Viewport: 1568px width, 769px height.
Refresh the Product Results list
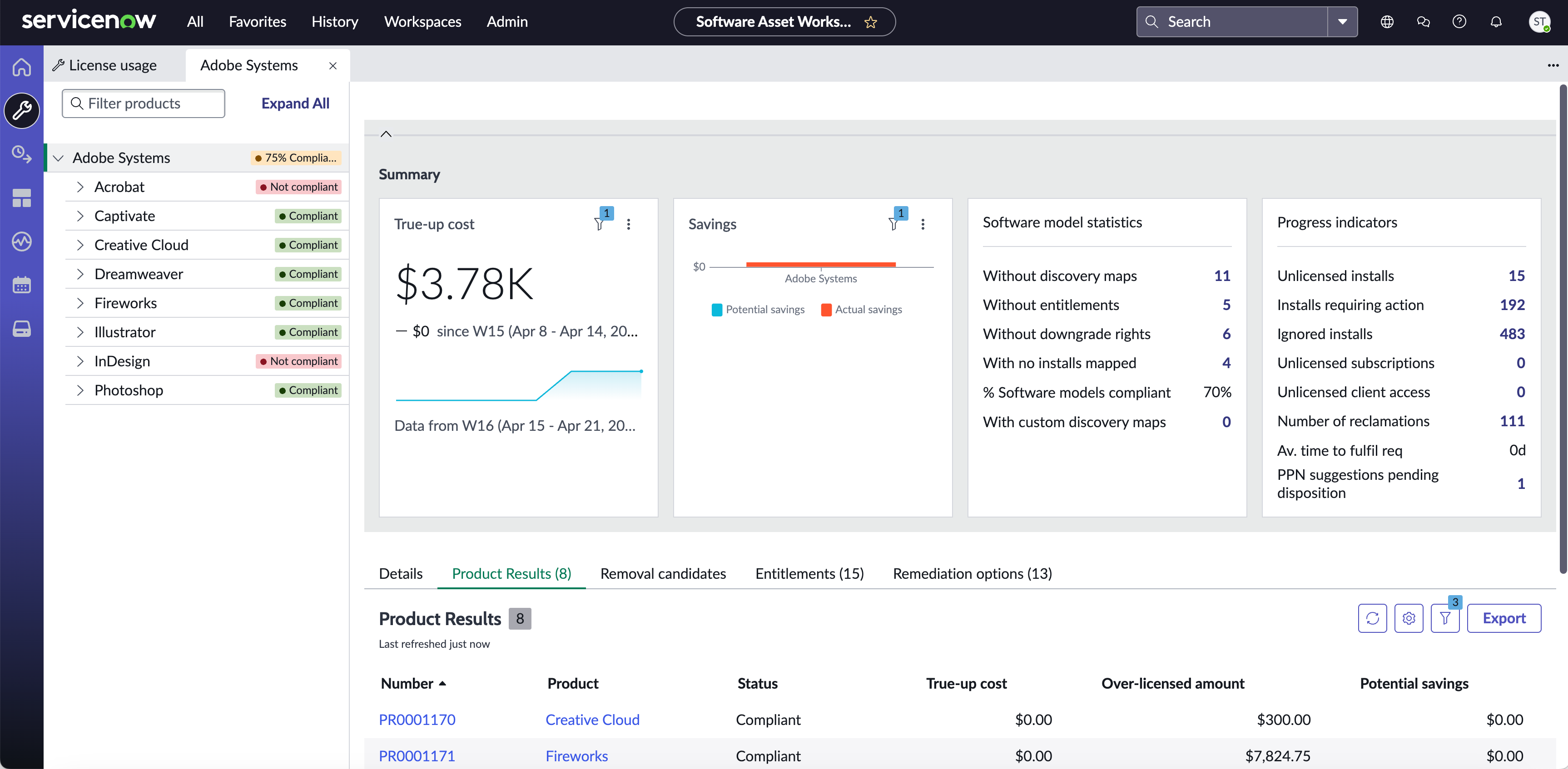pos(1373,618)
